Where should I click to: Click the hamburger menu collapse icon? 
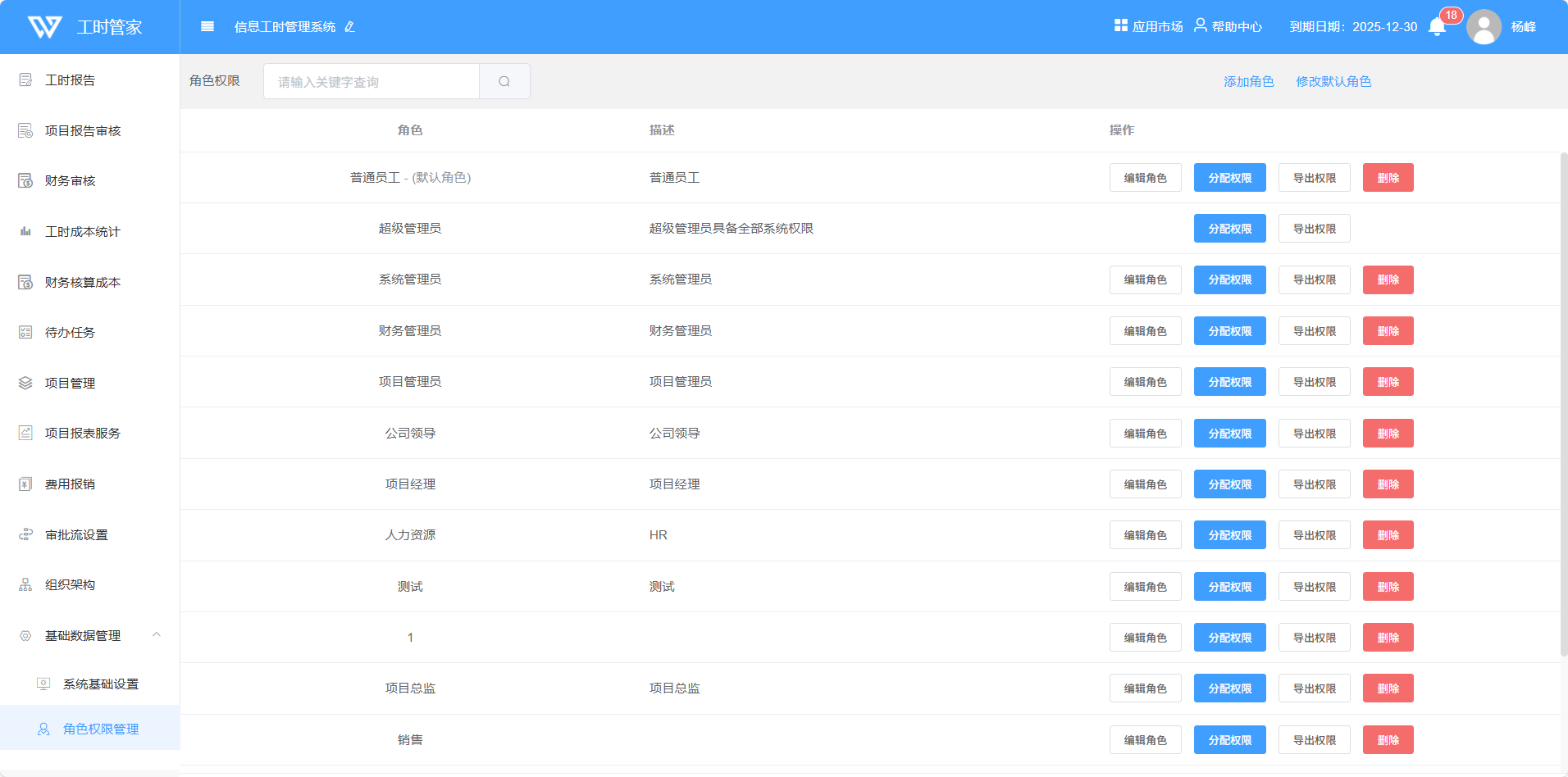point(207,27)
